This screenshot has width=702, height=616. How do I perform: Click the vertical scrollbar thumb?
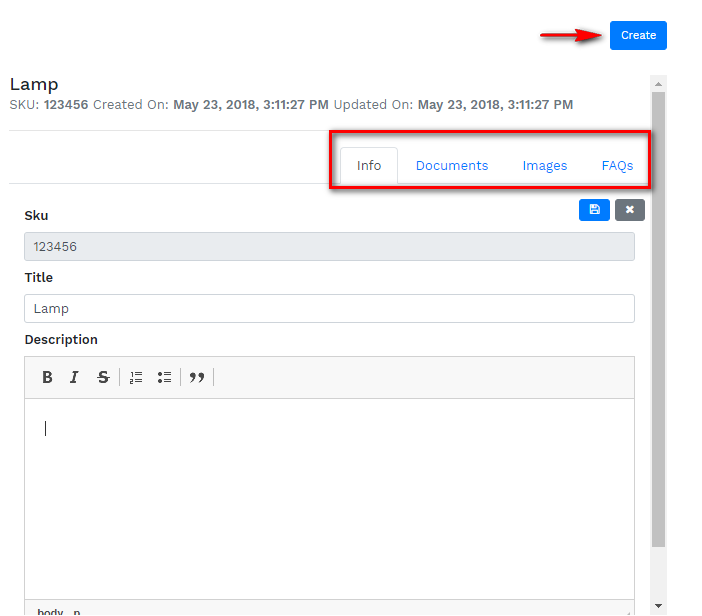tap(658, 320)
